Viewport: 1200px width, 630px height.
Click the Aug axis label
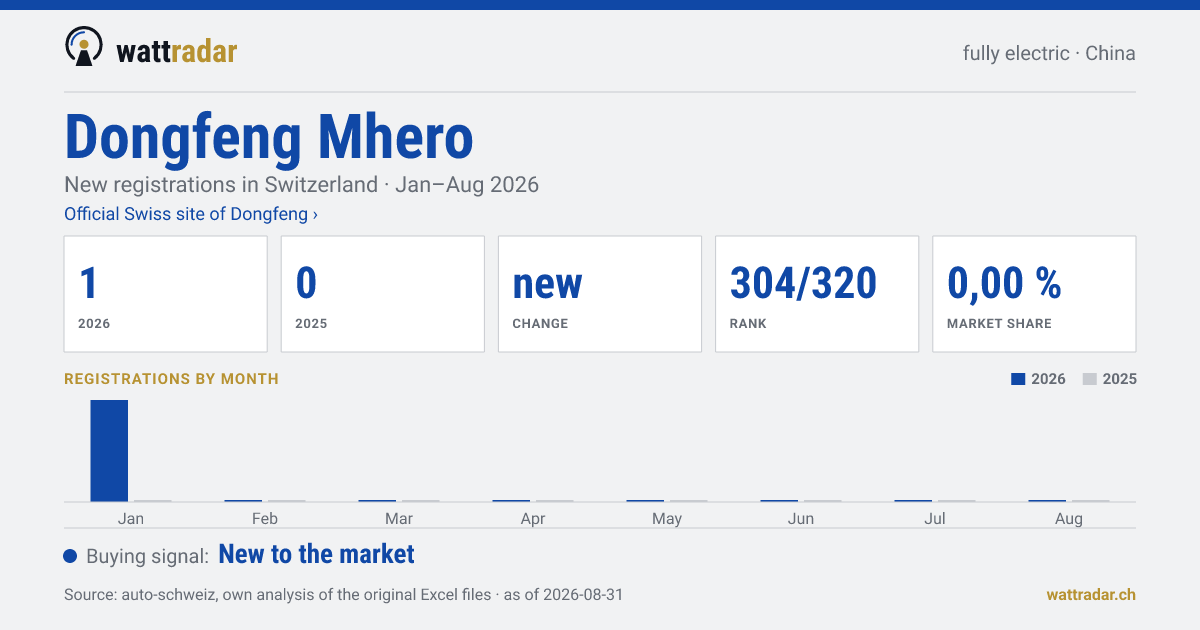tap(1069, 518)
